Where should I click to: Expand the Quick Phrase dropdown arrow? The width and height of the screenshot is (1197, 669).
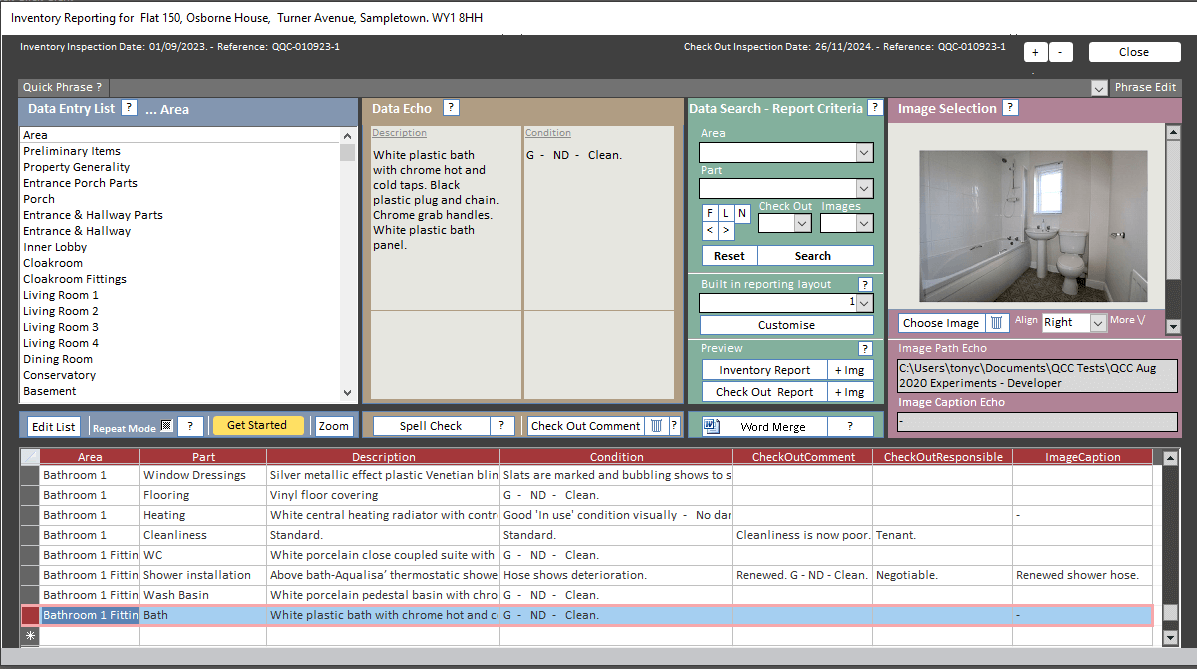(1099, 88)
